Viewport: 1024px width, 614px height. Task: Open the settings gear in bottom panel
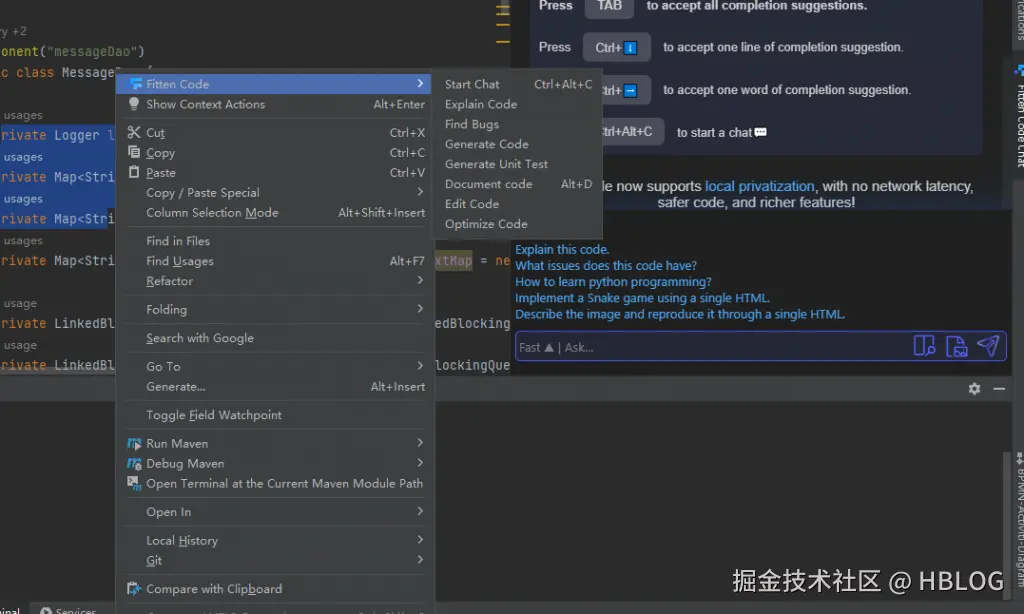974,389
